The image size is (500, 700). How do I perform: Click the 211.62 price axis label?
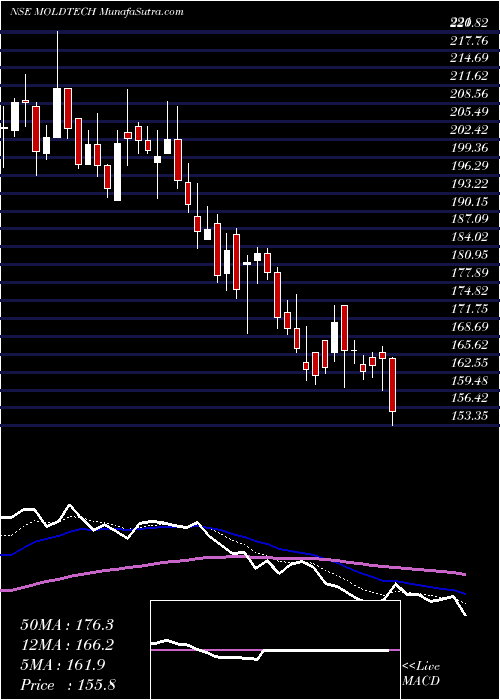(x=469, y=76)
